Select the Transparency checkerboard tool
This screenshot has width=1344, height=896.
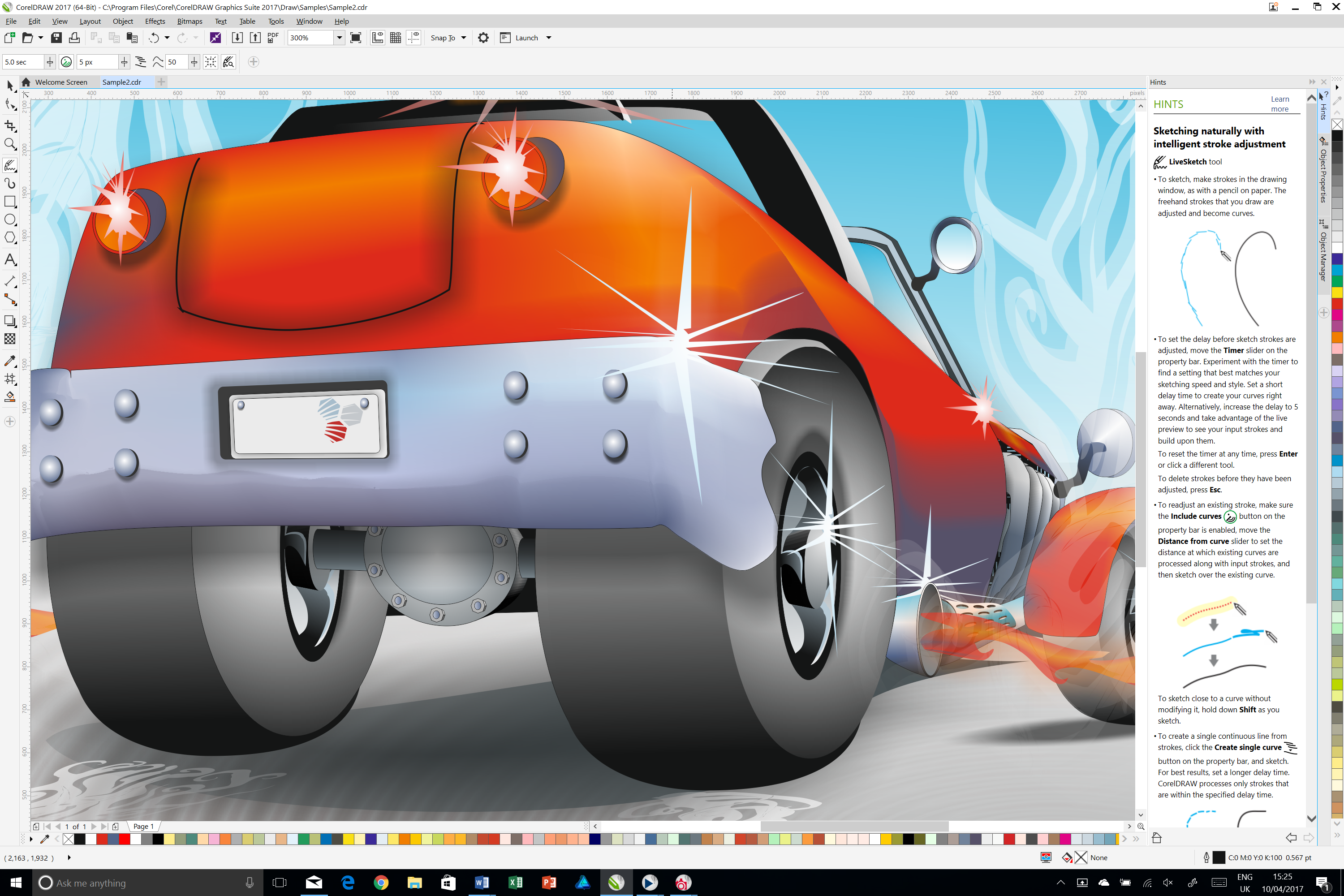click(10, 339)
